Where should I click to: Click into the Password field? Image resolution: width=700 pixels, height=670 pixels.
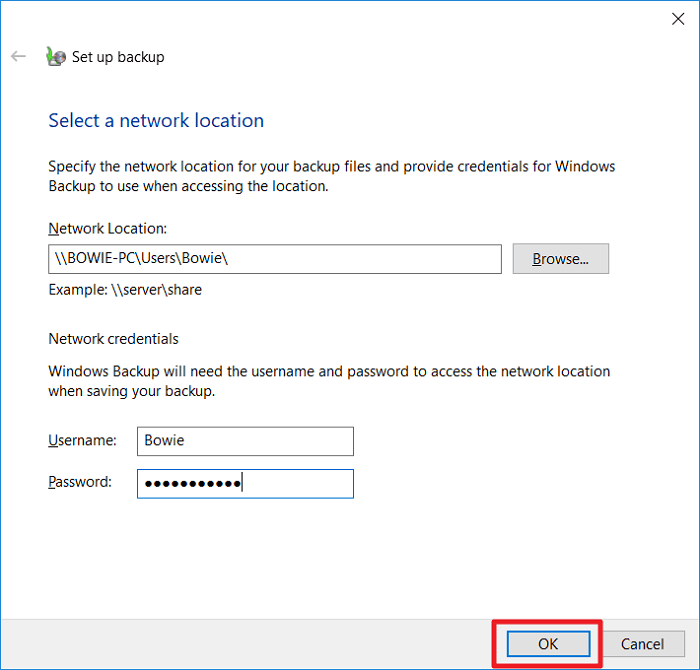245,484
